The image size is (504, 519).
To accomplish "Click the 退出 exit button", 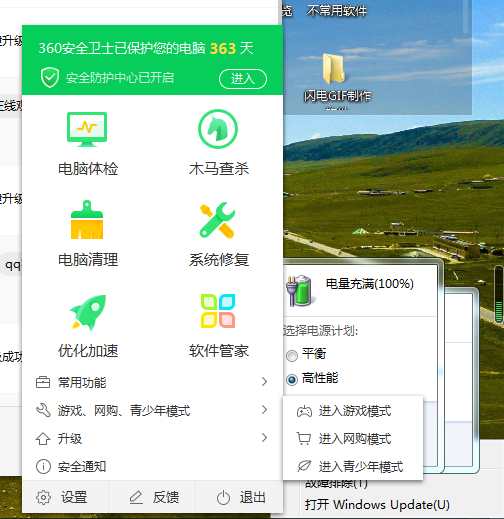I will pyautogui.click(x=241, y=497).
